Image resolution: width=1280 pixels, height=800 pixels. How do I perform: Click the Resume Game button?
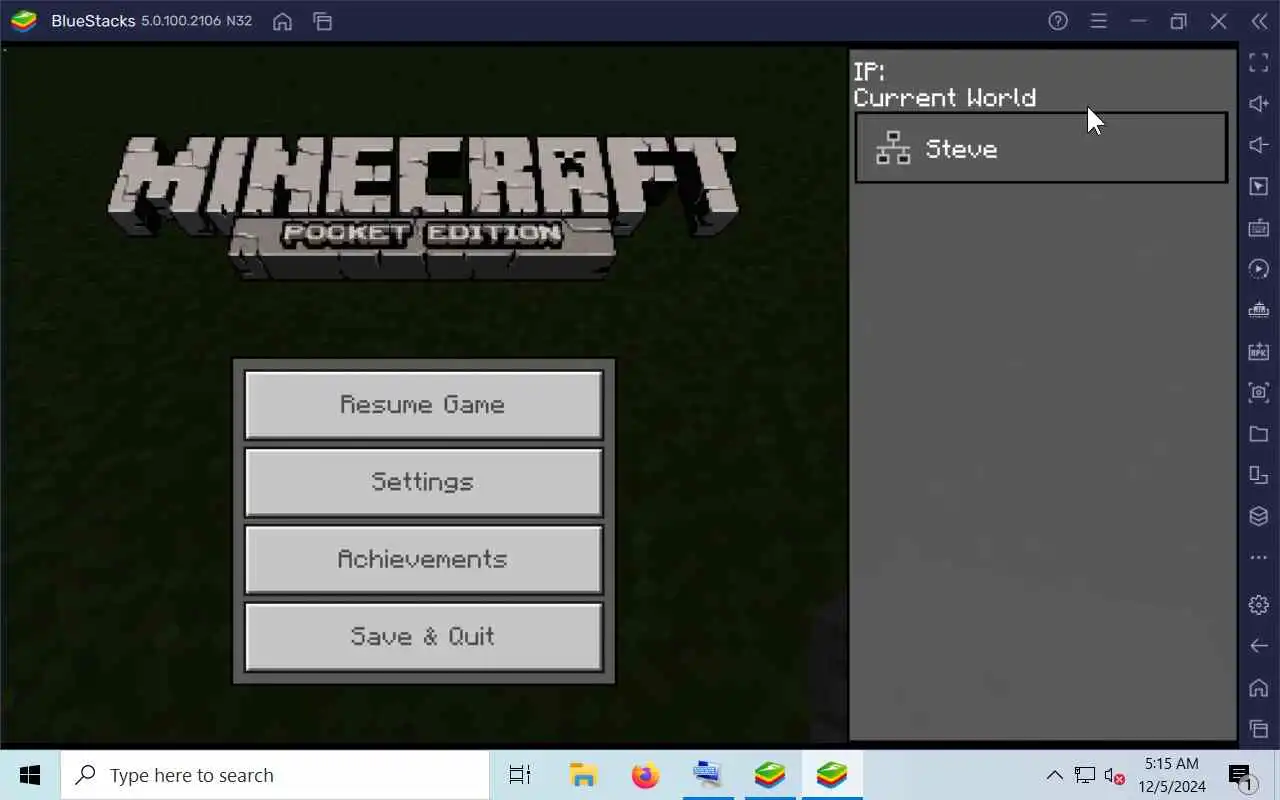[x=423, y=404]
